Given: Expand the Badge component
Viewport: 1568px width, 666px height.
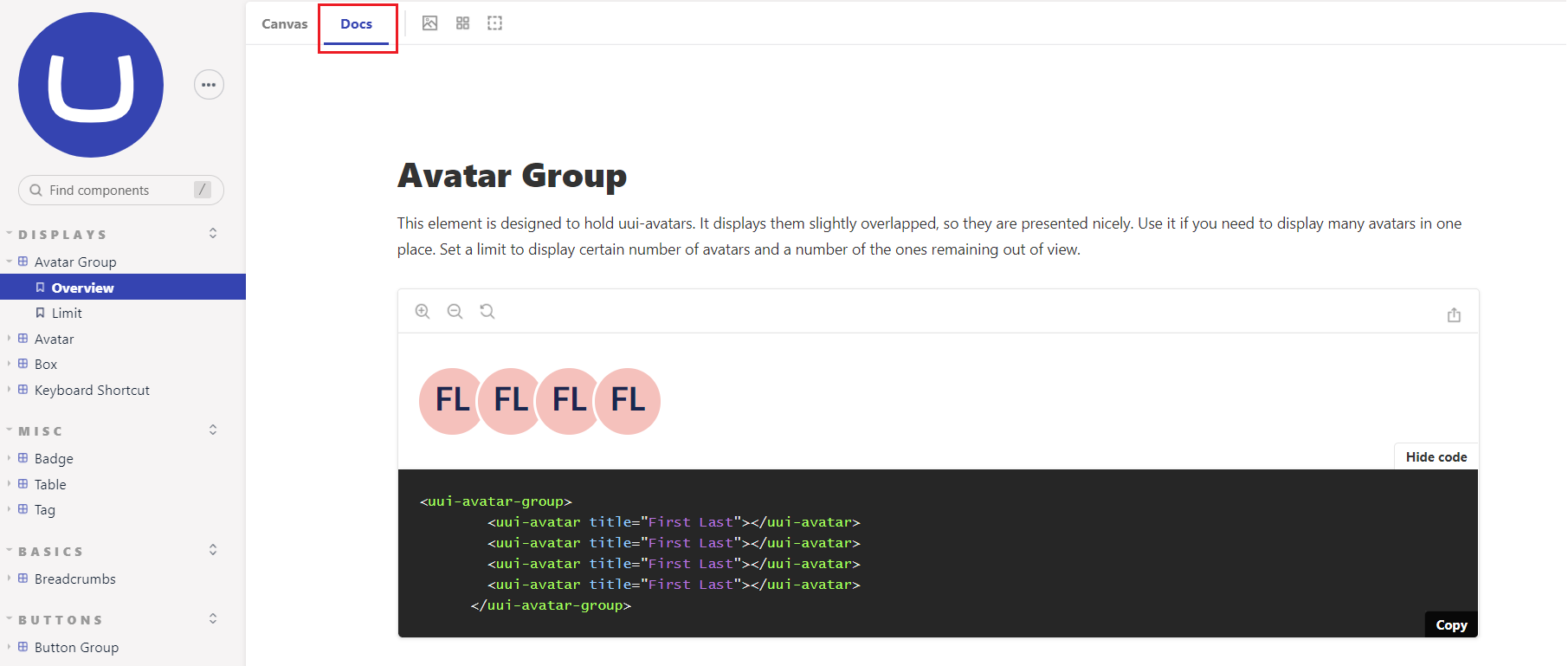Looking at the screenshot, I should pos(54,459).
